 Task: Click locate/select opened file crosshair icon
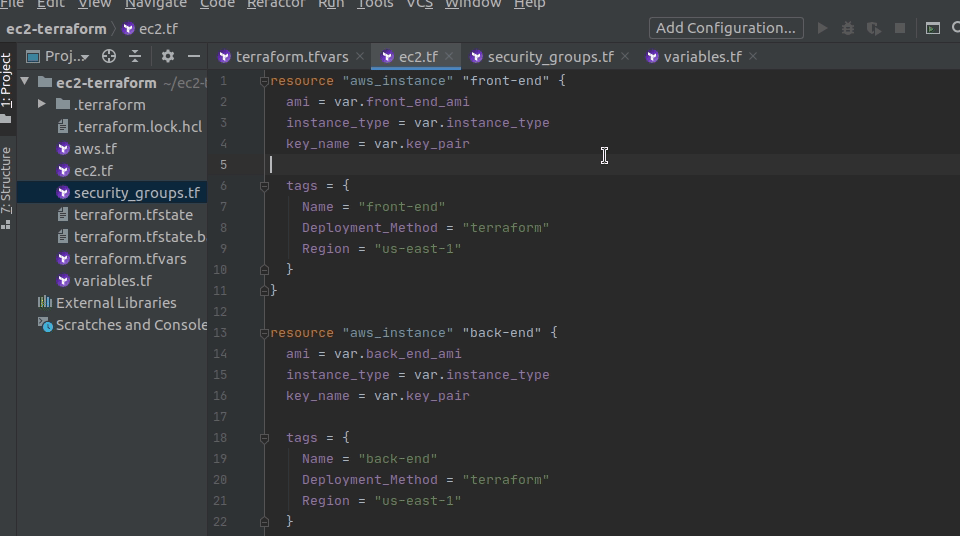tap(109, 57)
